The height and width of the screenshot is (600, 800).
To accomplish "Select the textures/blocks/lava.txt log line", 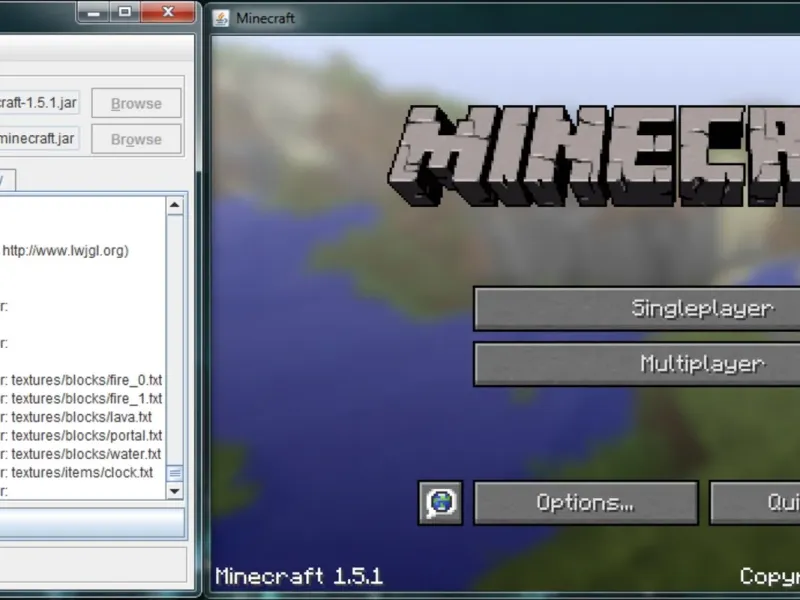I will coord(76,417).
